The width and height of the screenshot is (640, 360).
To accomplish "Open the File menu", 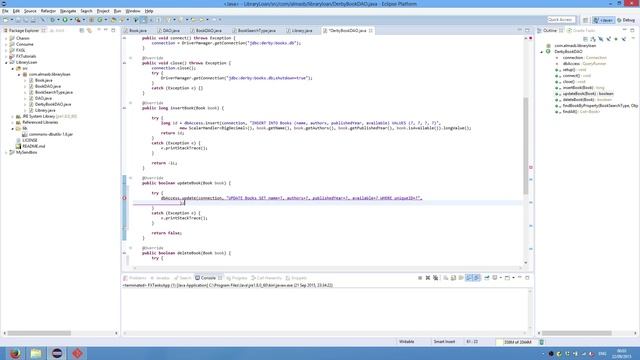I will click(5, 11).
